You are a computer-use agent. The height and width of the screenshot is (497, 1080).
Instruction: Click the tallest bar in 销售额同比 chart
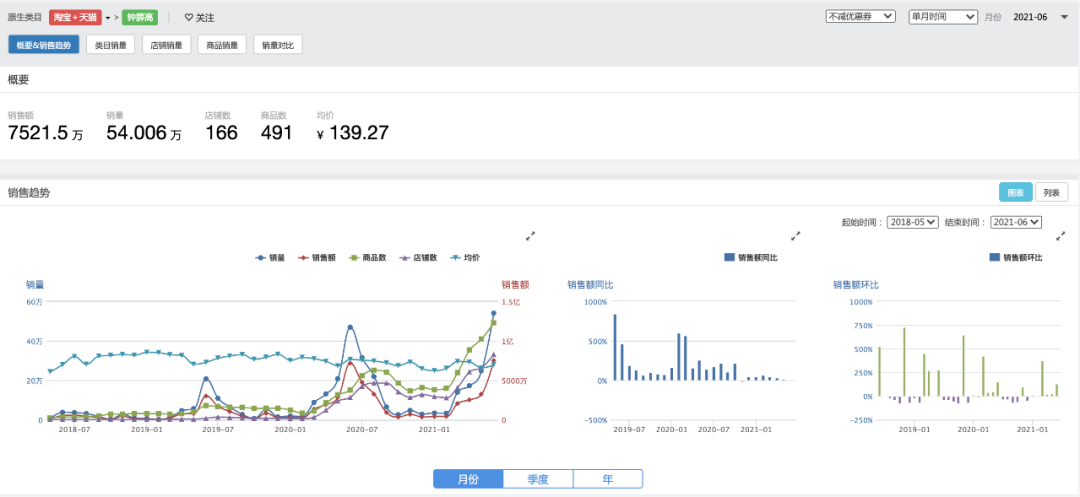tap(615, 348)
